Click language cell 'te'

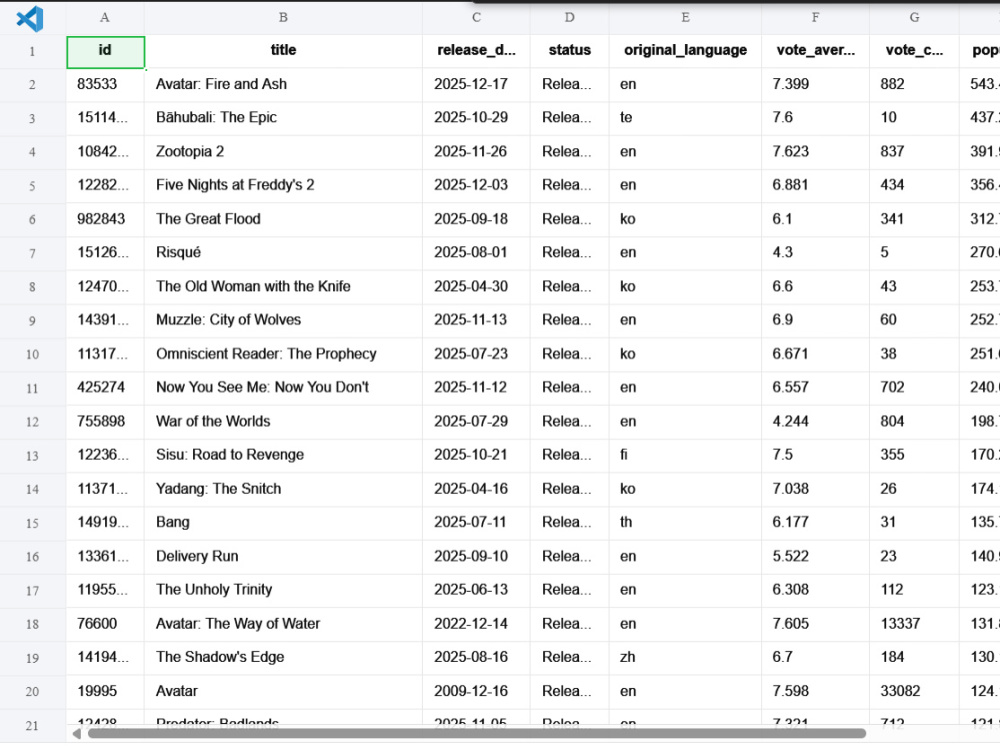coord(685,118)
